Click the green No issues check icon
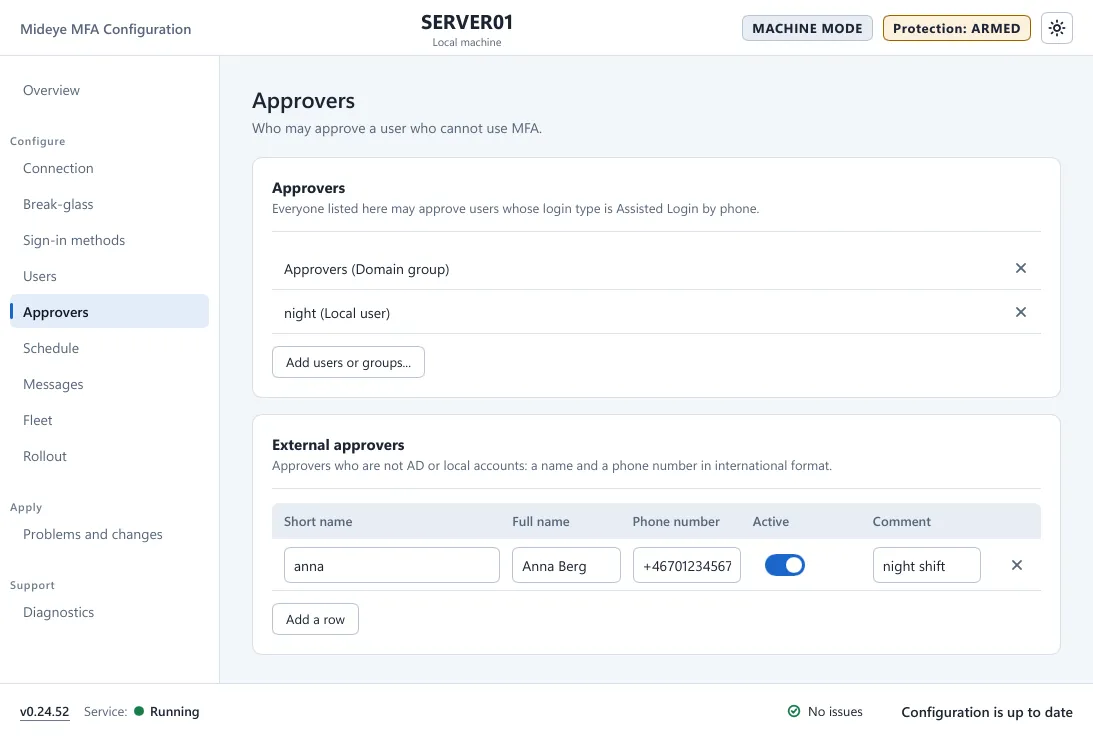The height and width of the screenshot is (739, 1093). click(794, 711)
